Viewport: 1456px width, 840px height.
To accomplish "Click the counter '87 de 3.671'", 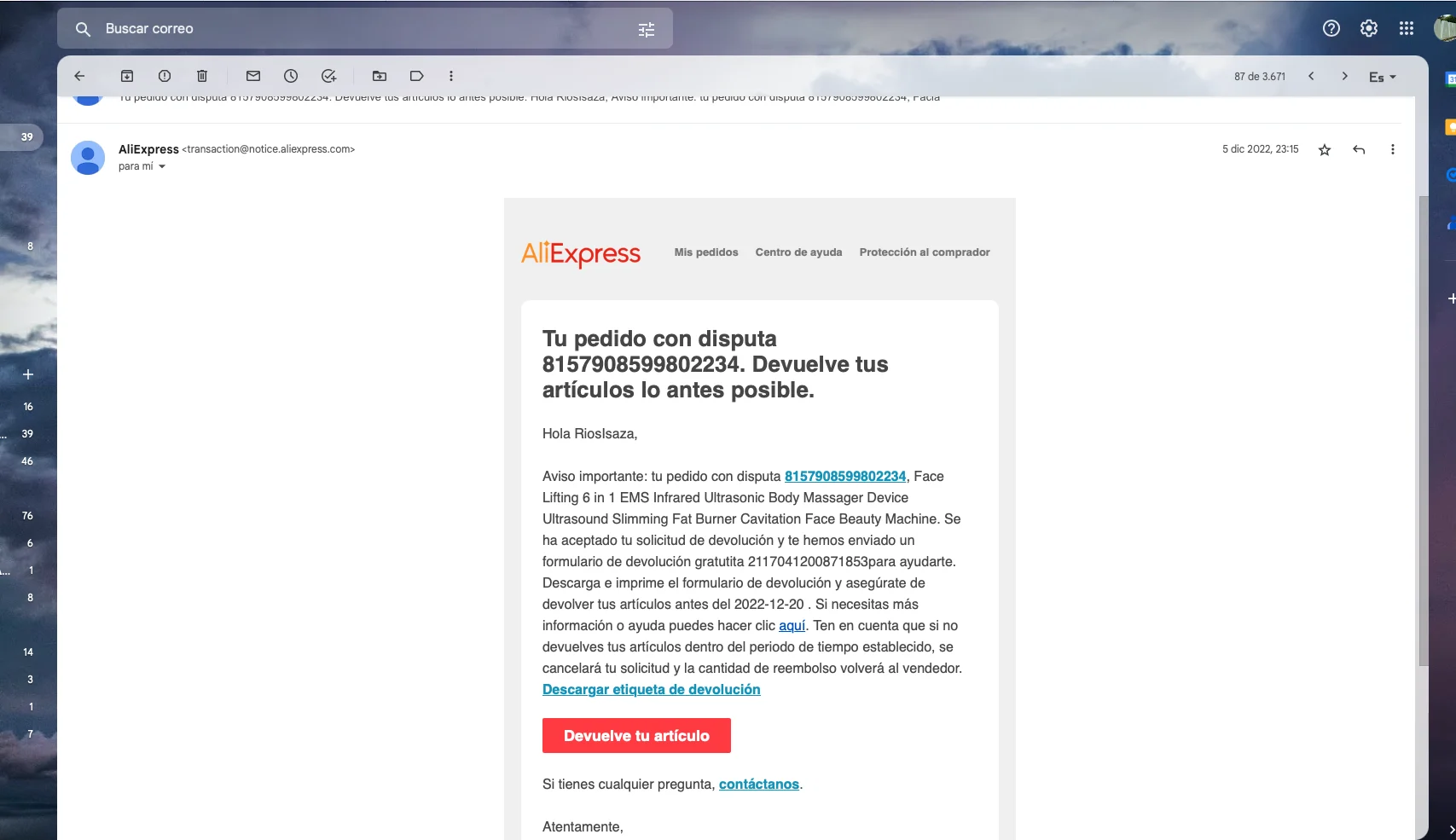I will click(x=1260, y=77).
